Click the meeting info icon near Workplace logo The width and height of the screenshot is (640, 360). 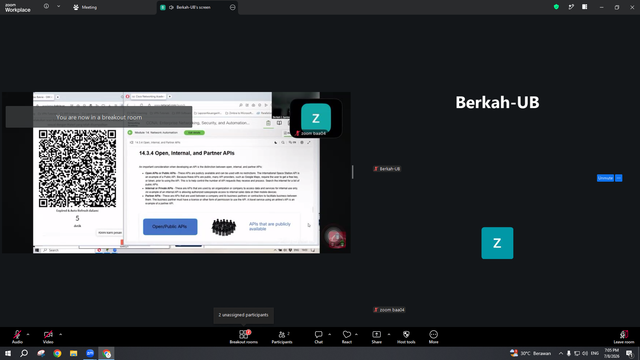pos(47,7)
